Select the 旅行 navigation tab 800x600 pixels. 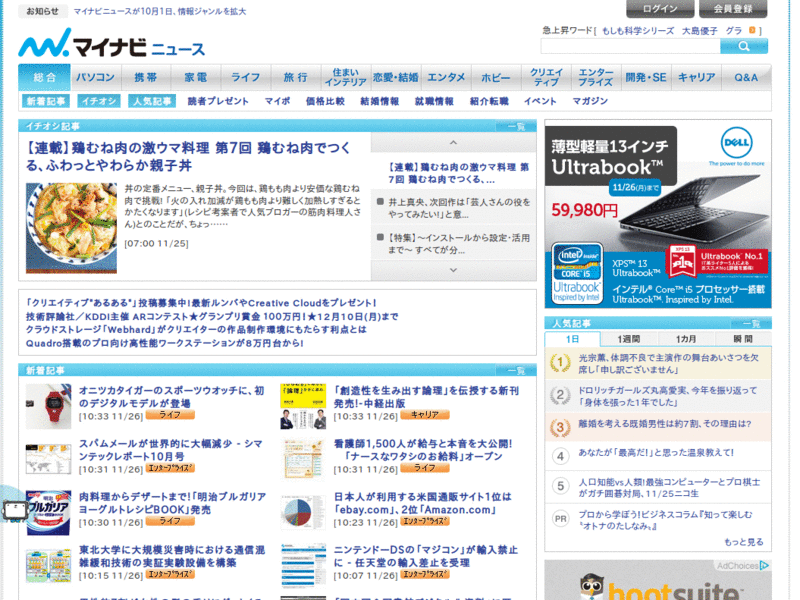point(296,78)
